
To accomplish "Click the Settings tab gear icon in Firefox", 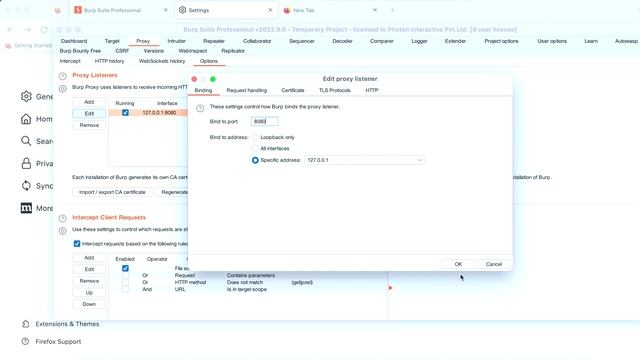I will click(x=182, y=10).
